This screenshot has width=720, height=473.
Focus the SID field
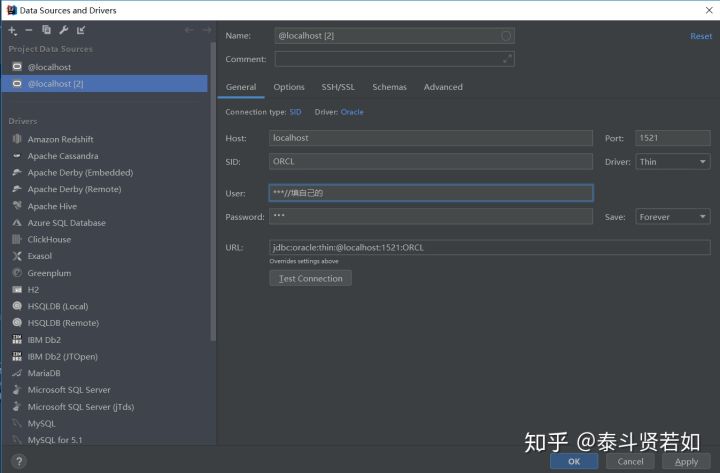(x=431, y=162)
